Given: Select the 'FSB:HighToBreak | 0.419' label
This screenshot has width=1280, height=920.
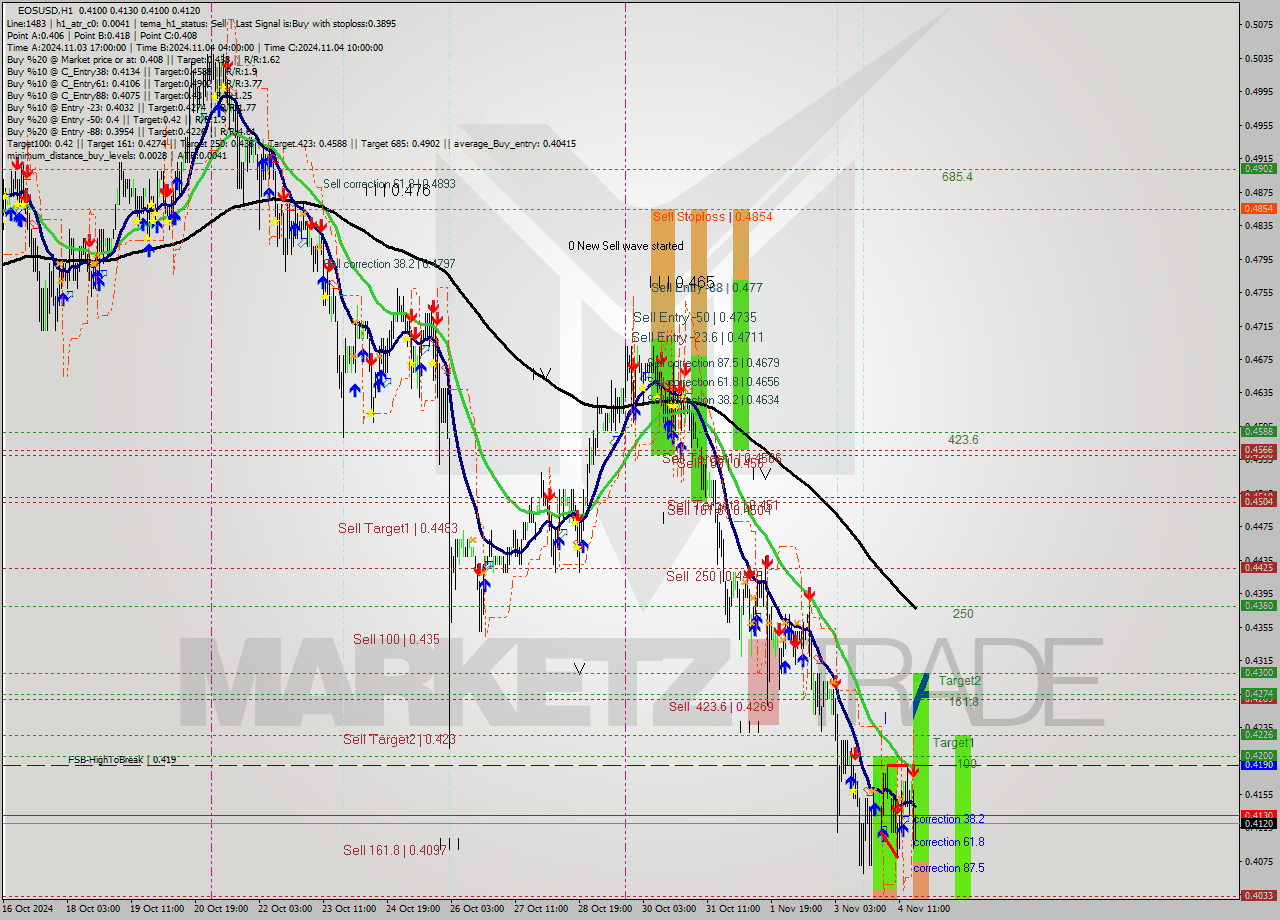Looking at the screenshot, I should coord(122,760).
